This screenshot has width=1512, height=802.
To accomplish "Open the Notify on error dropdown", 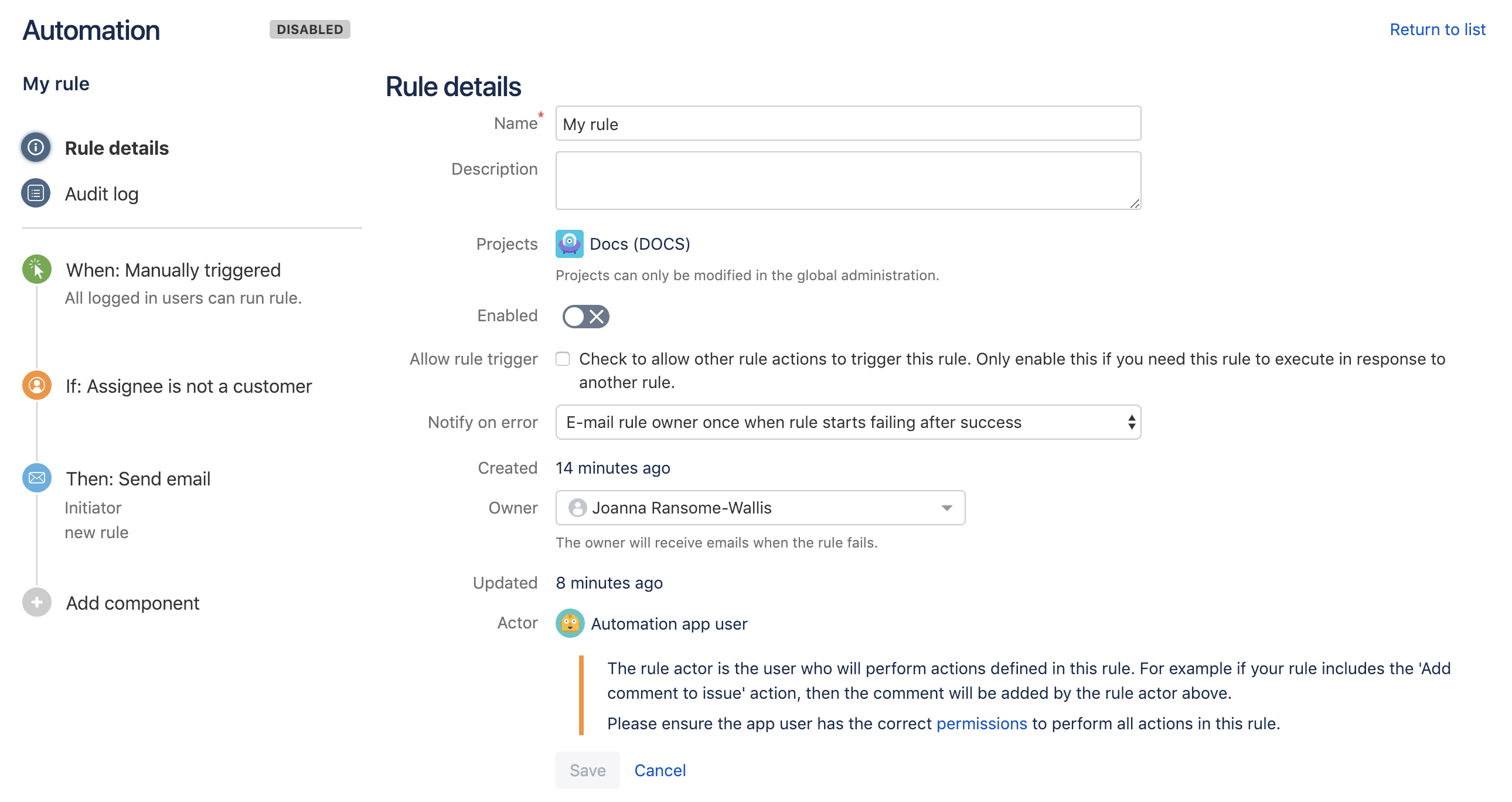I will 847,422.
